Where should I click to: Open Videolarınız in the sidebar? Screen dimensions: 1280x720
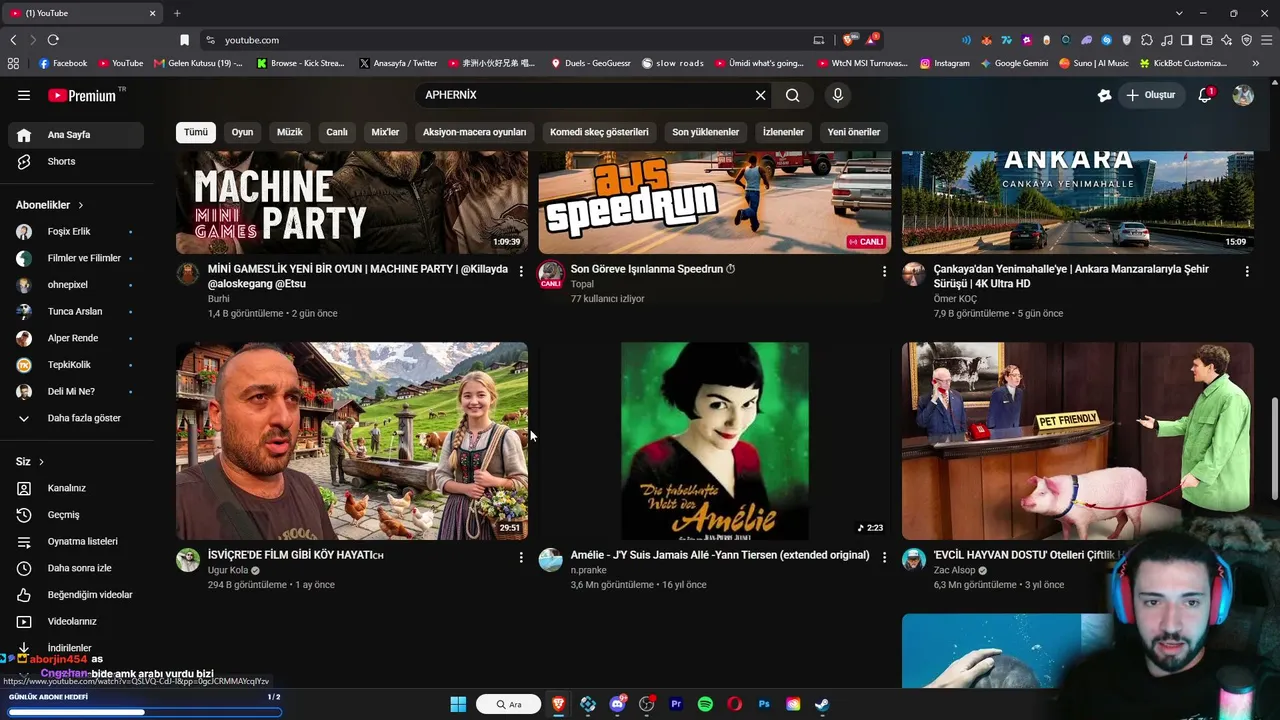click(x=76, y=621)
